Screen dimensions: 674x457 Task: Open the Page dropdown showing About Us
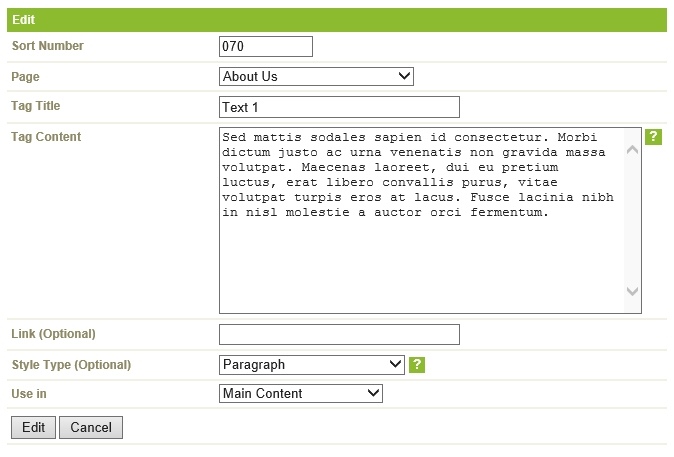tap(316, 77)
